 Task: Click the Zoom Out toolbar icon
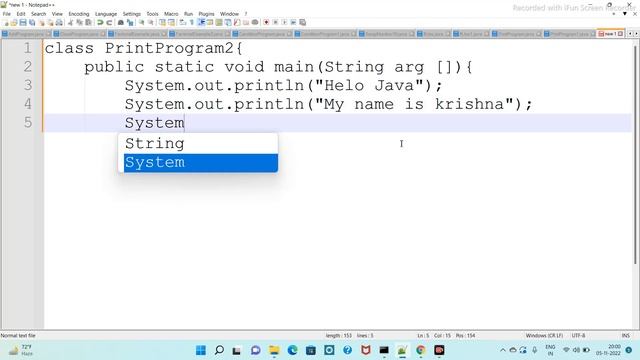151,22
